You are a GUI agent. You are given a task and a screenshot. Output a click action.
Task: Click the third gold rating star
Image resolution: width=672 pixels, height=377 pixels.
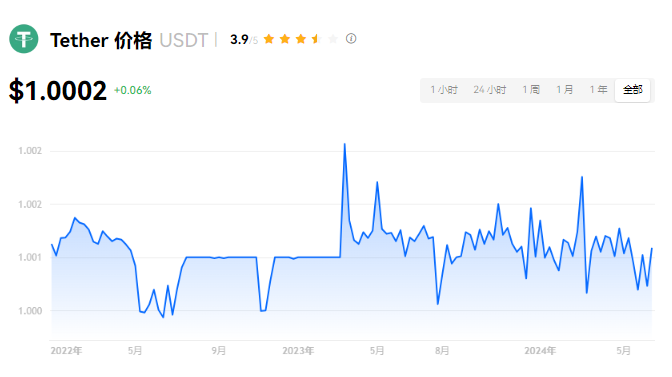301,39
